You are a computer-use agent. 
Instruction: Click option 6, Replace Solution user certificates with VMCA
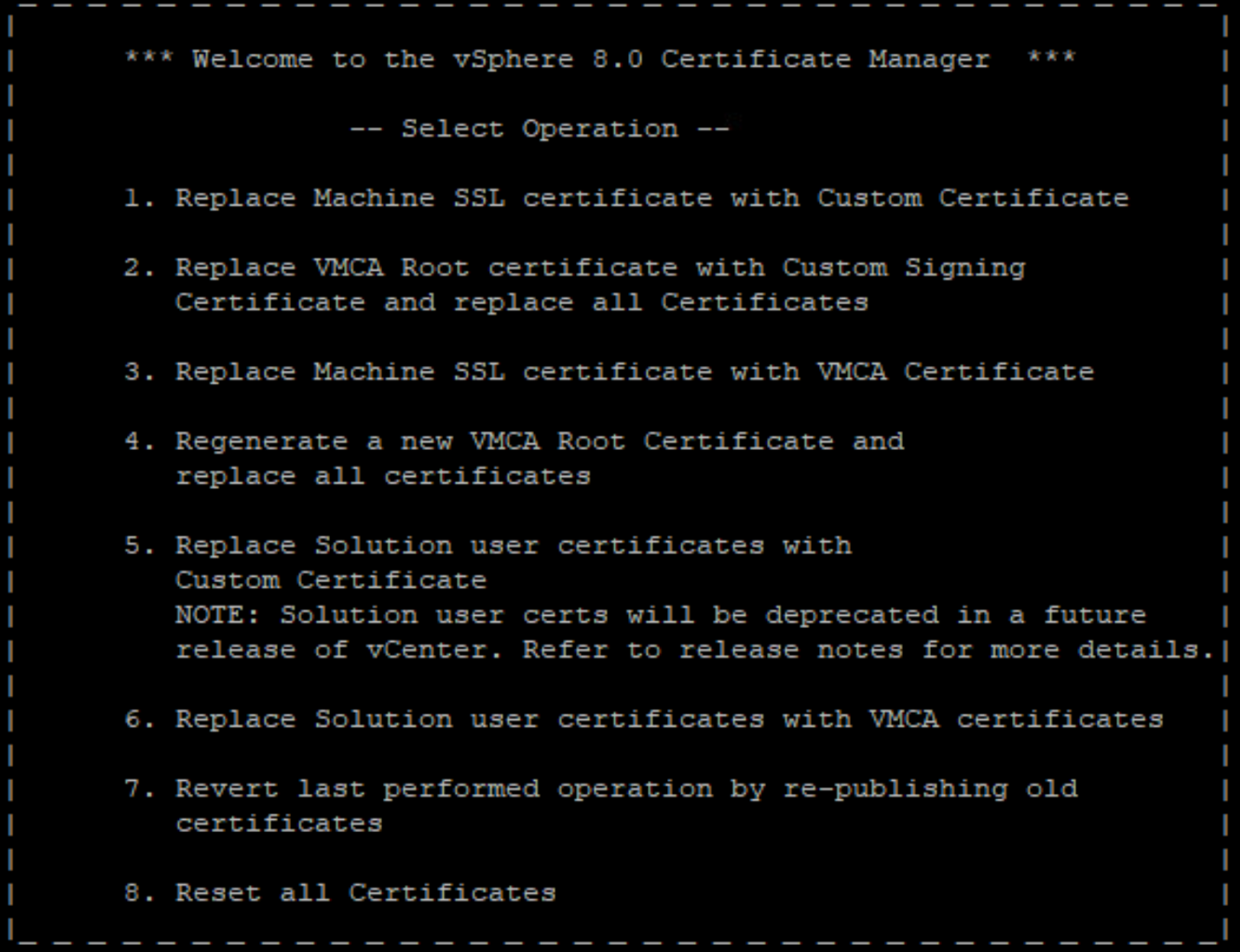(644, 718)
